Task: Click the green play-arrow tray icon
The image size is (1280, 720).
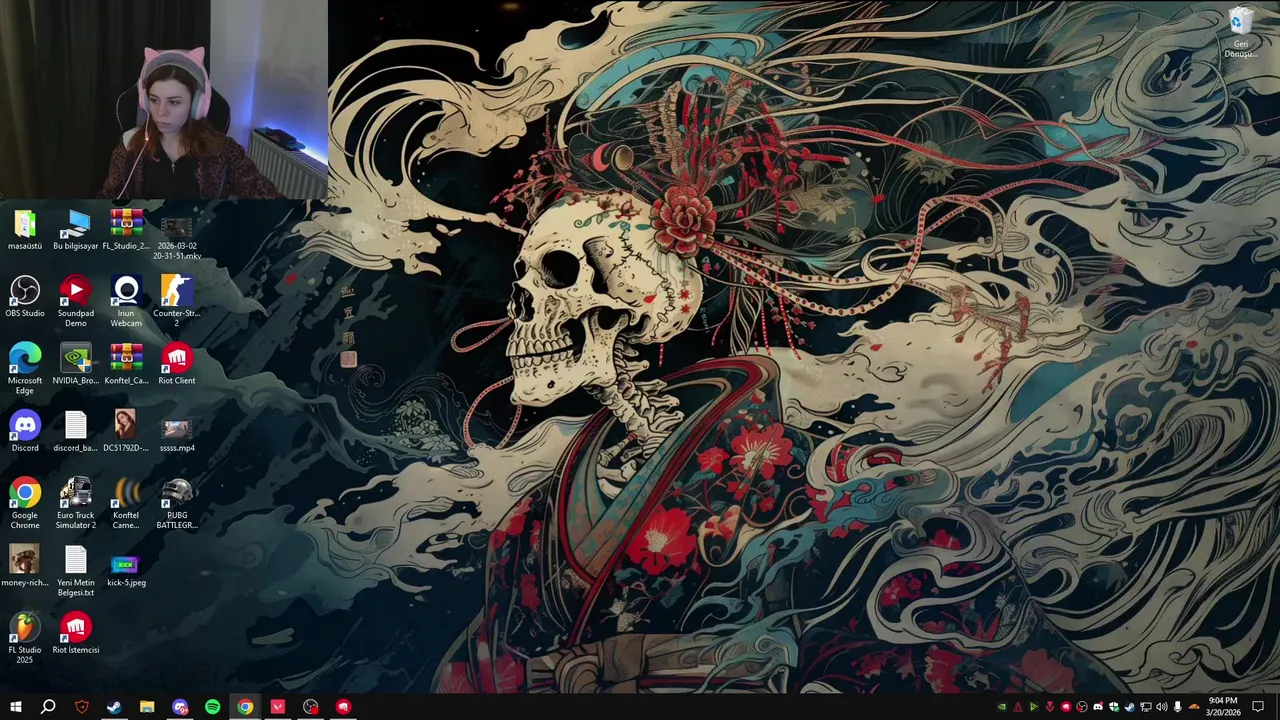Action: tap(1034, 707)
